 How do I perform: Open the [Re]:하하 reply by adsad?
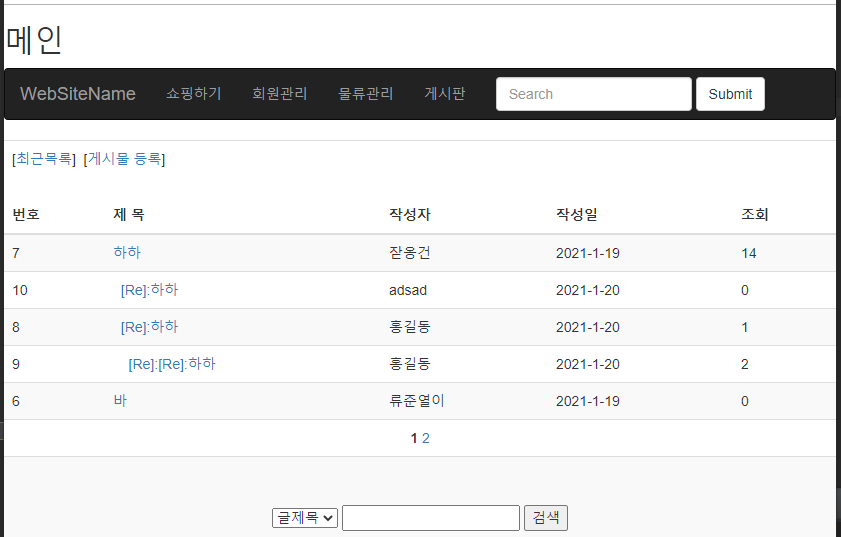[149, 290]
